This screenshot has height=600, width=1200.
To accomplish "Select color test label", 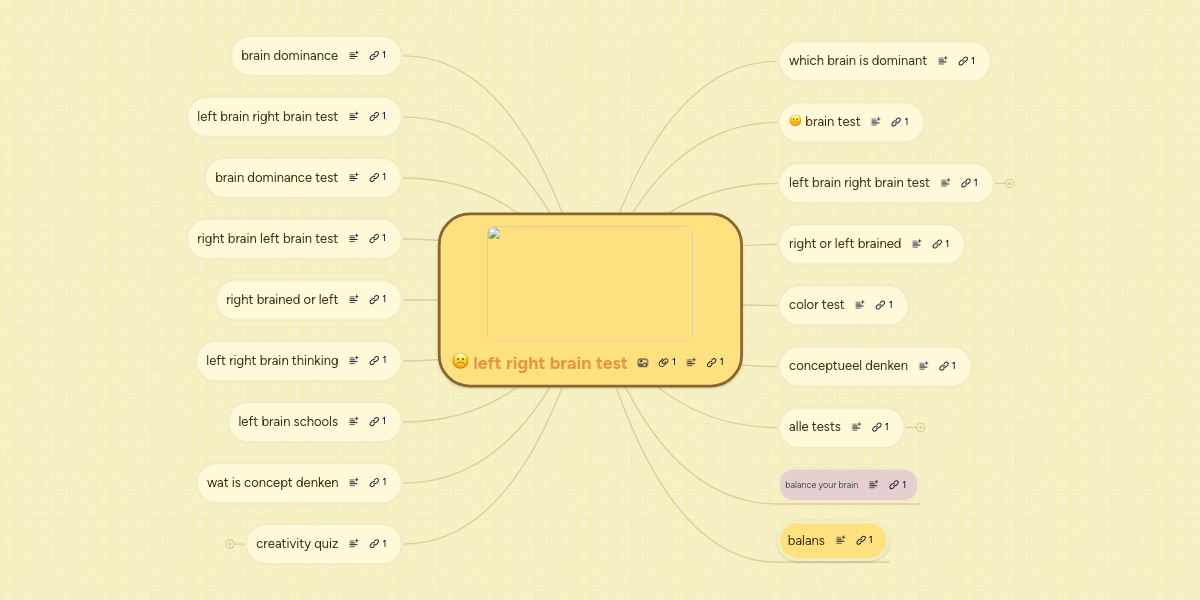I will point(817,305).
